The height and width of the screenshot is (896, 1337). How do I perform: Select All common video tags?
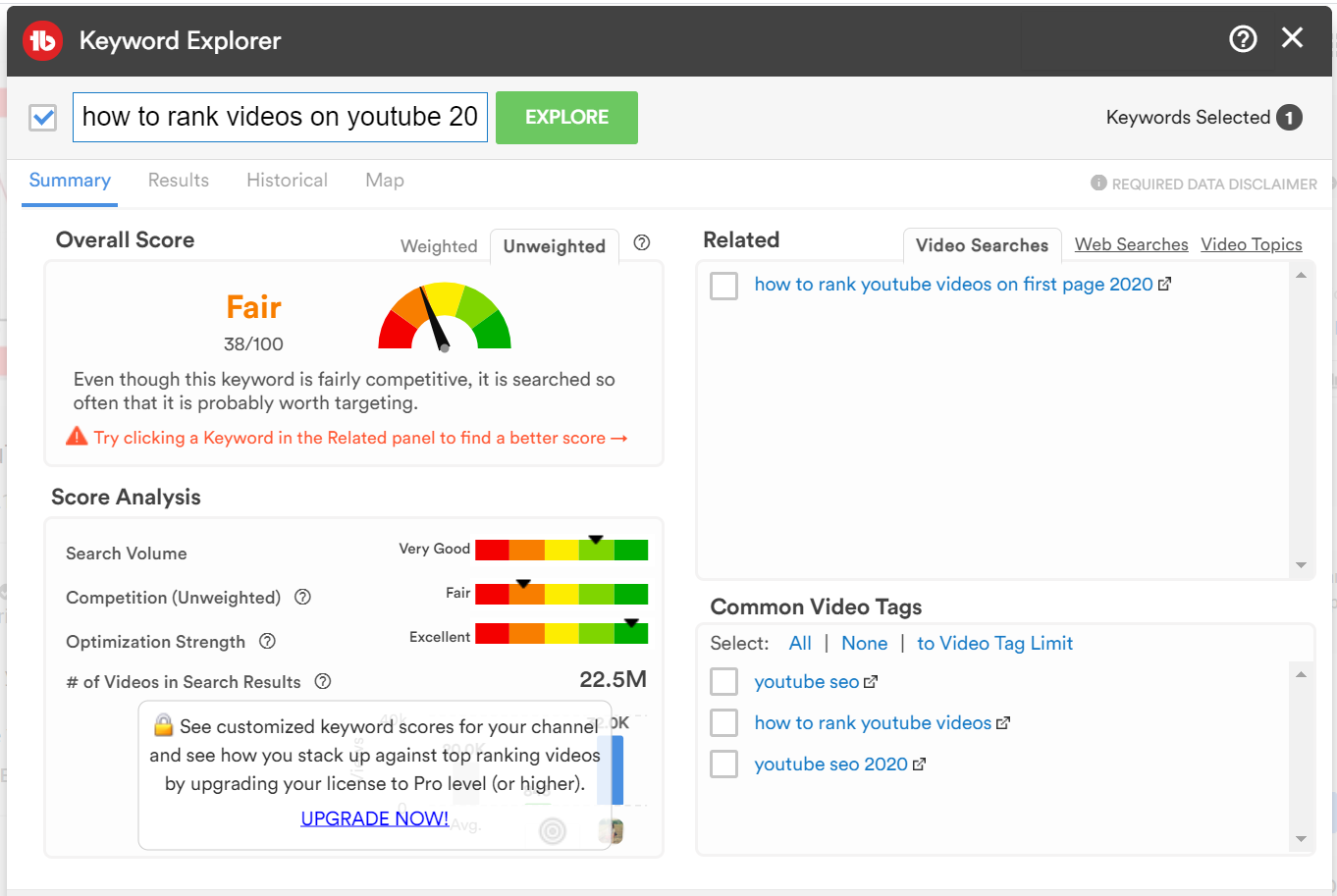(800, 644)
